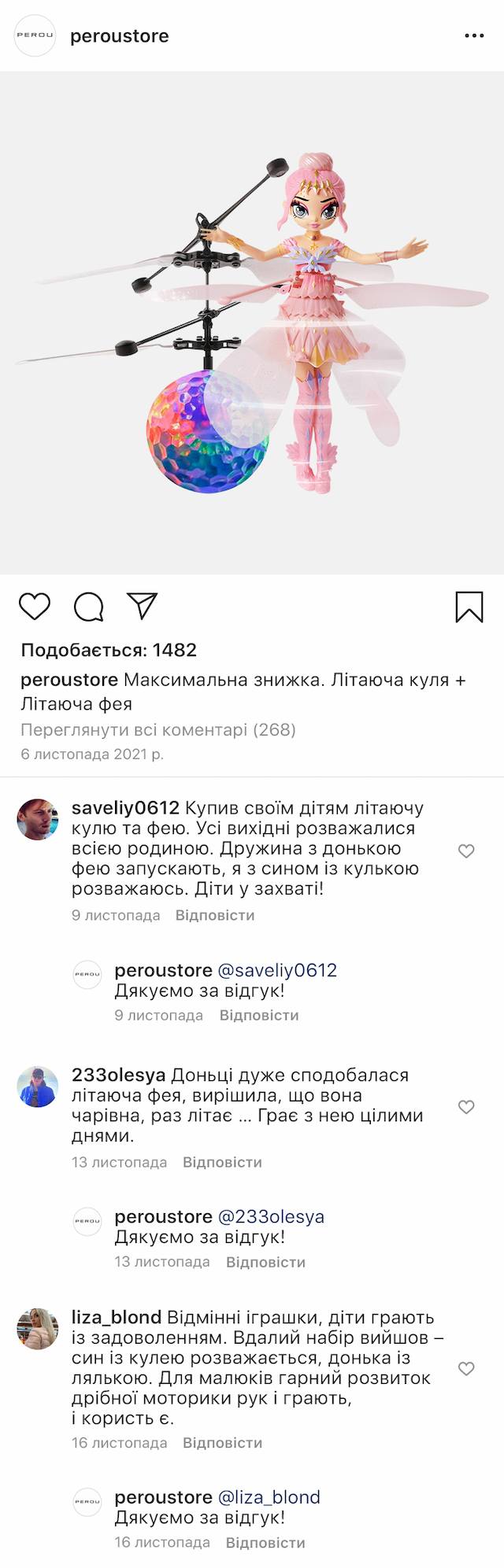Like the post with heart icon
Screen dimensions: 504x1568
(x=35, y=607)
